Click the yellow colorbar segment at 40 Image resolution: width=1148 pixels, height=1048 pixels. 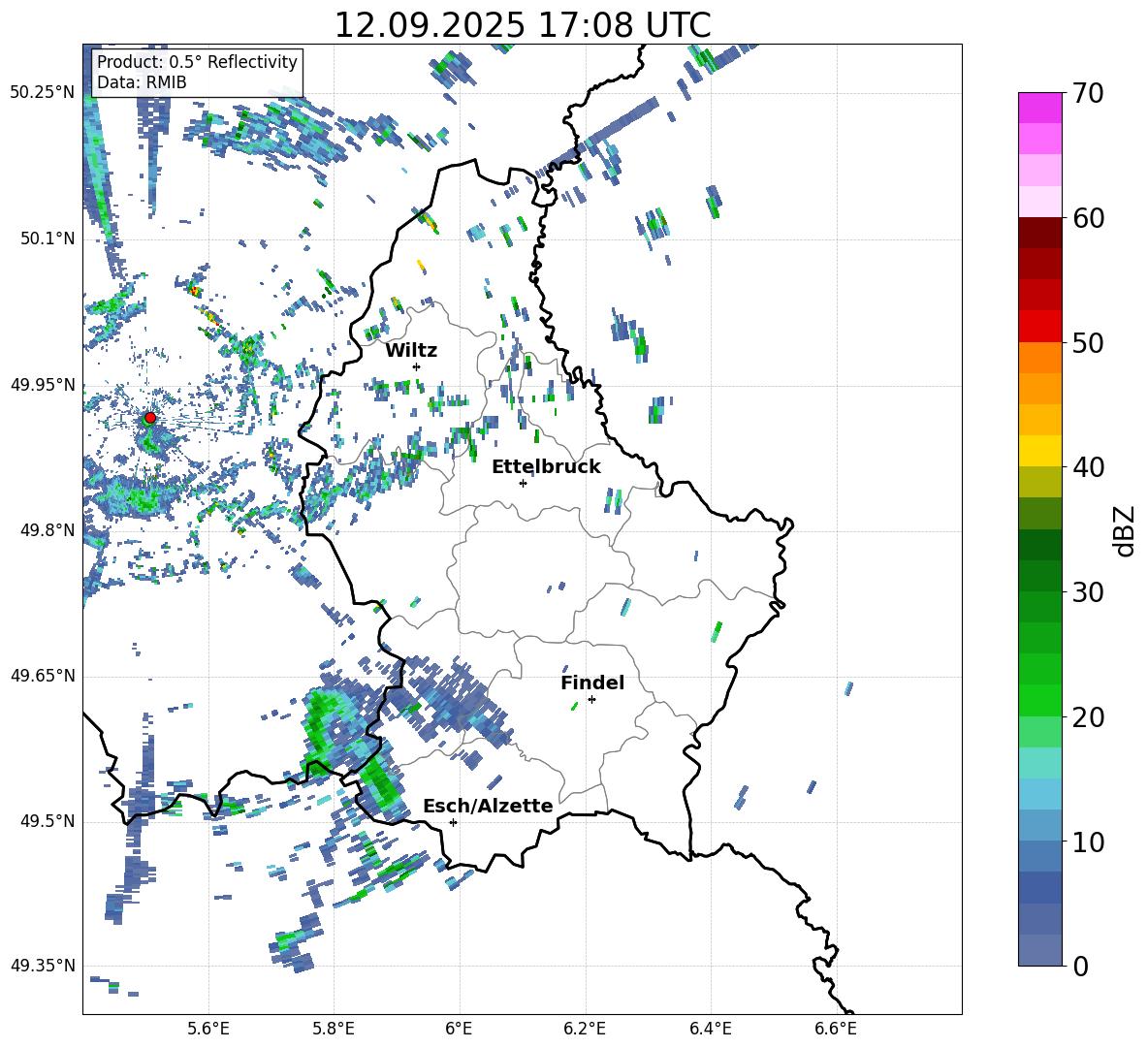coord(1039,451)
